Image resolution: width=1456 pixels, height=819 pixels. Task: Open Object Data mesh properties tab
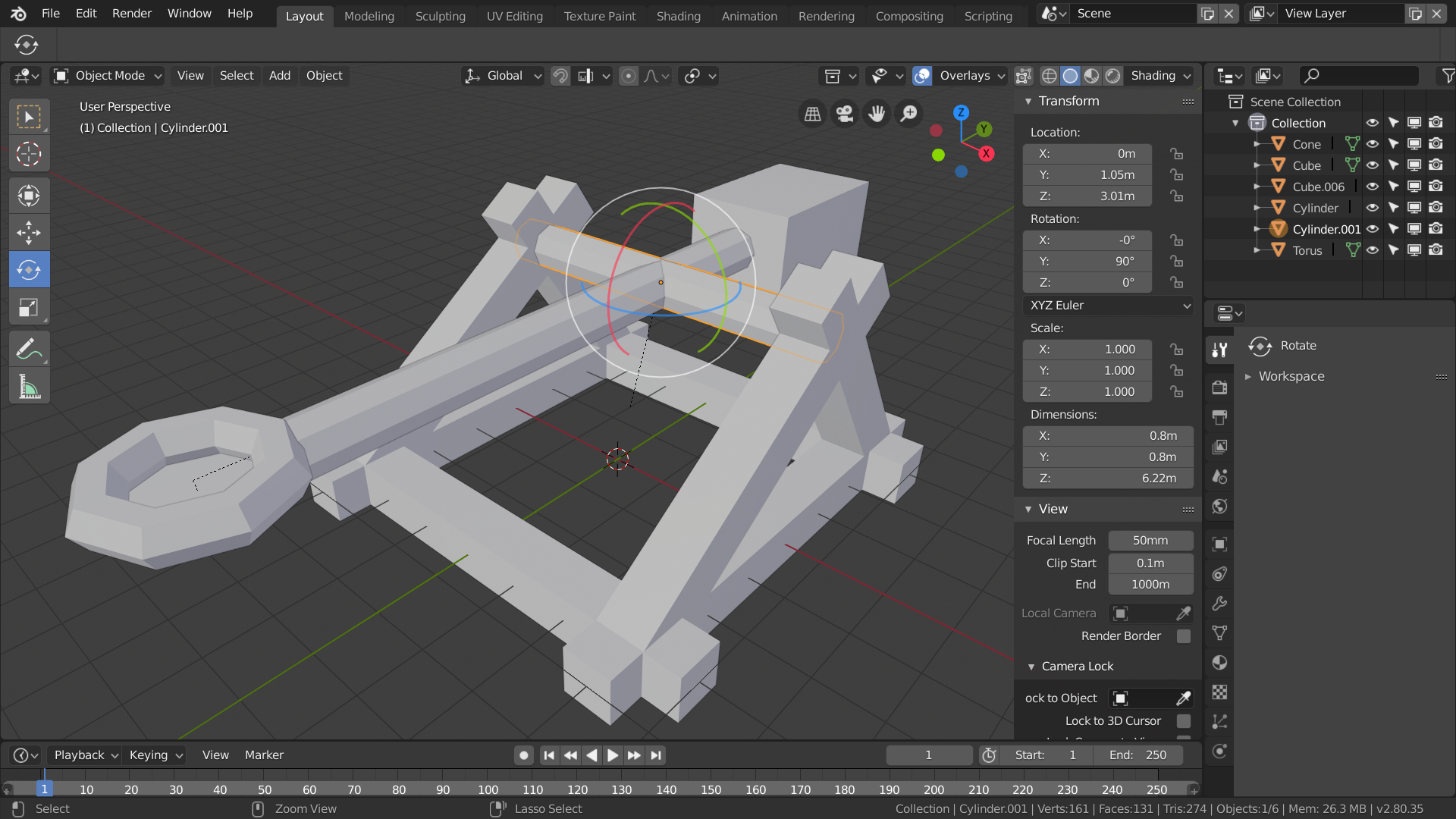click(x=1219, y=633)
